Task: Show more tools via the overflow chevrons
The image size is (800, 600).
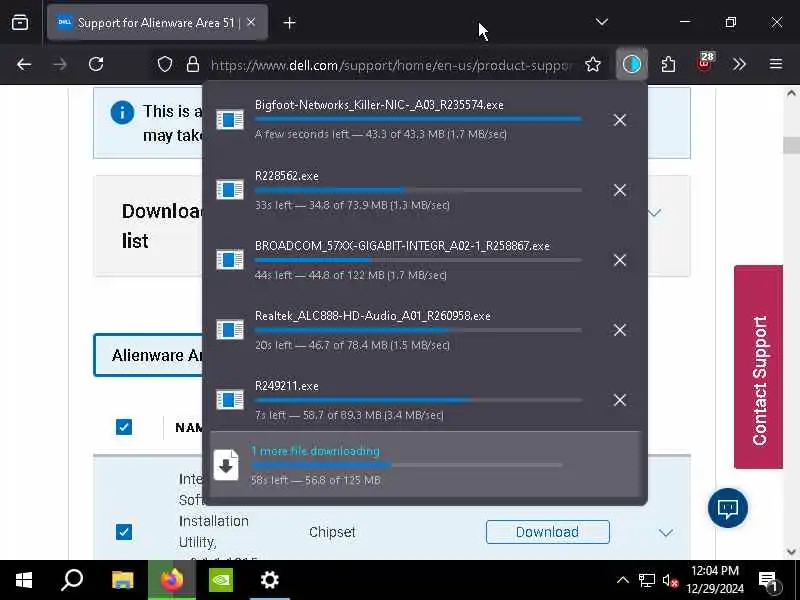Action: [x=739, y=64]
